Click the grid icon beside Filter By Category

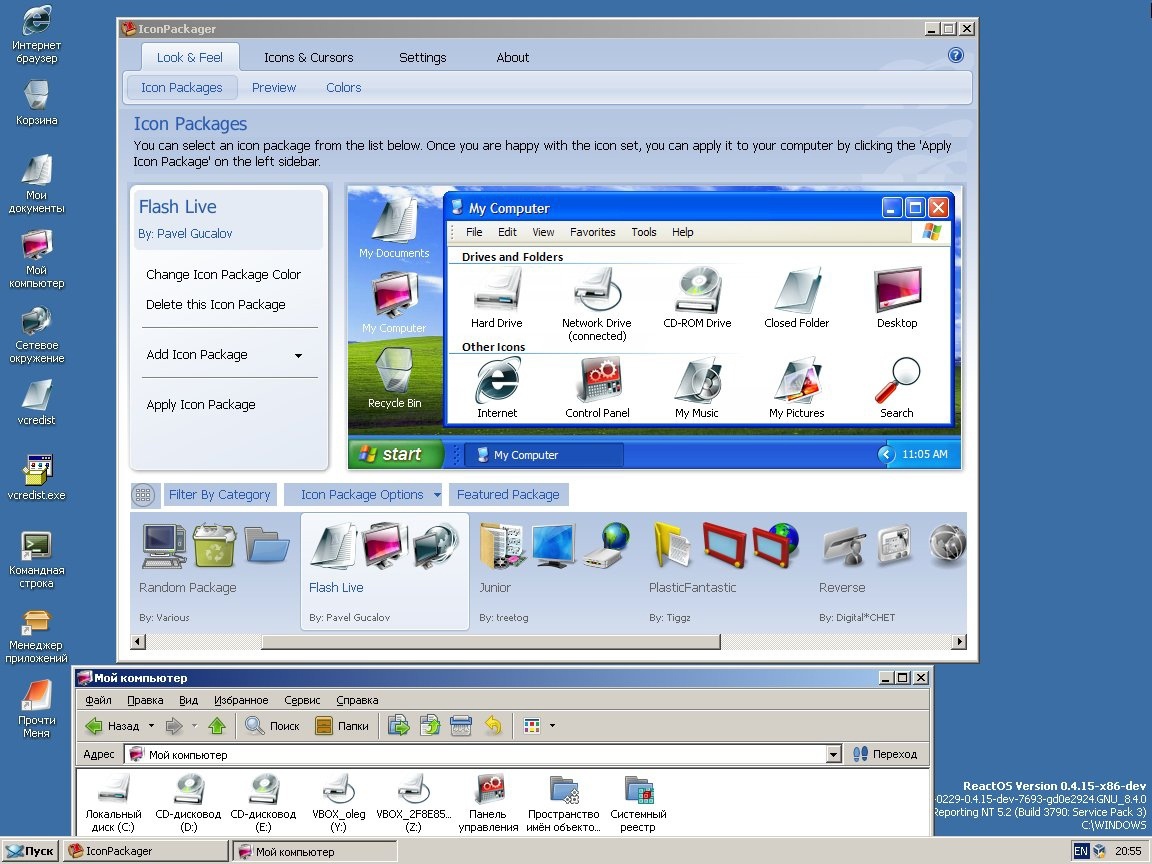tap(143, 494)
